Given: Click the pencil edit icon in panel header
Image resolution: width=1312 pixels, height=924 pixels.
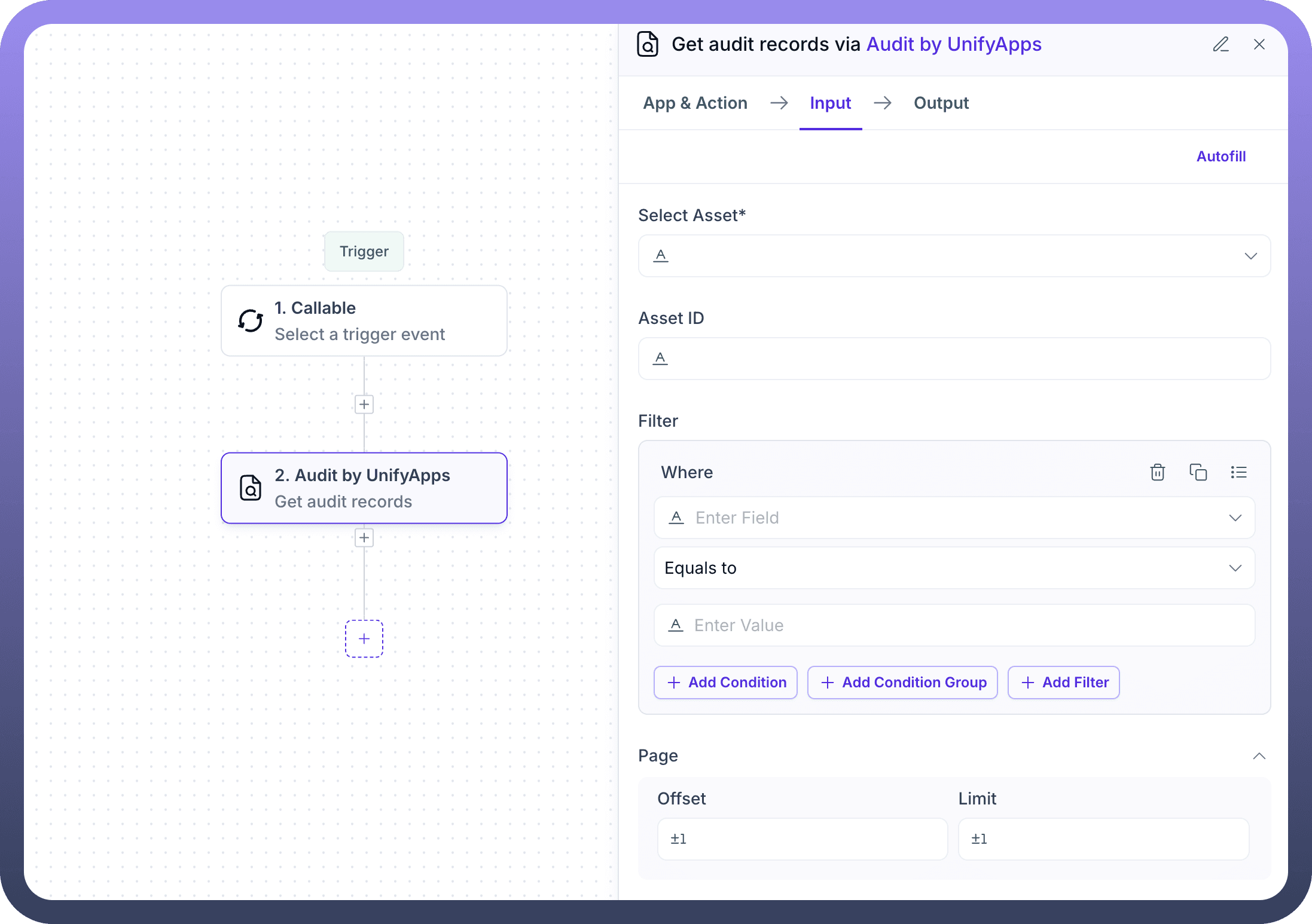Looking at the screenshot, I should click(1221, 45).
